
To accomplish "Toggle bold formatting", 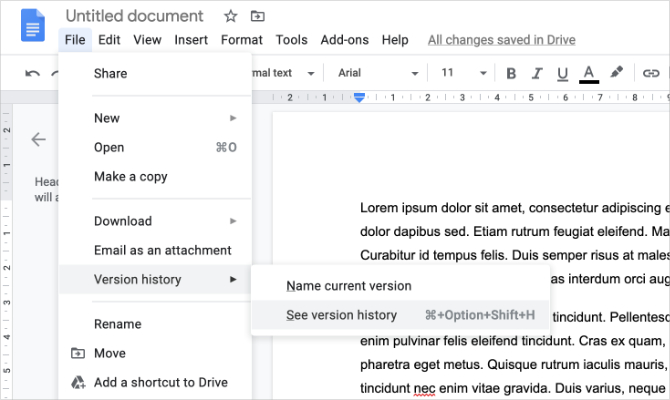I will [x=511, y=73].
